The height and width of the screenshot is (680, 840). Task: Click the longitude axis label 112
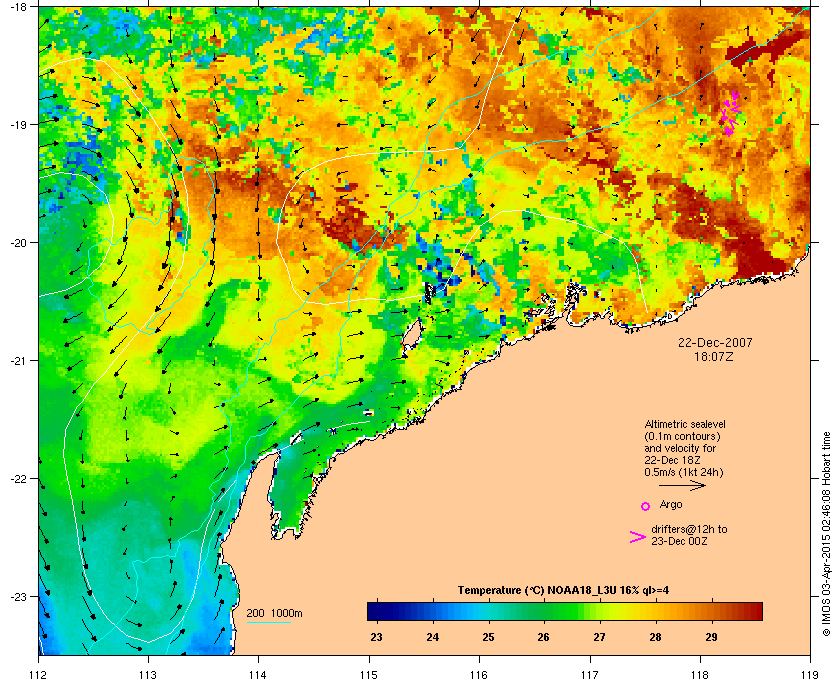pos(39,674)
